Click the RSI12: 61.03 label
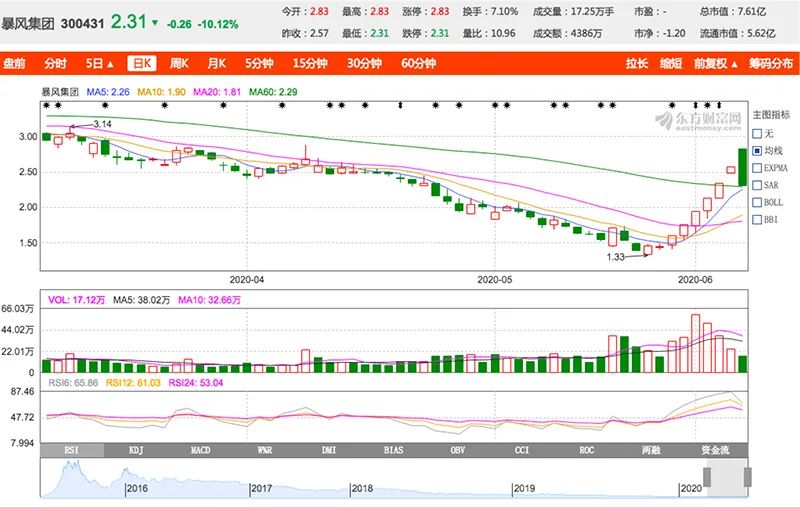The height and width of the screenshot is (507, 800). point(133,383)
